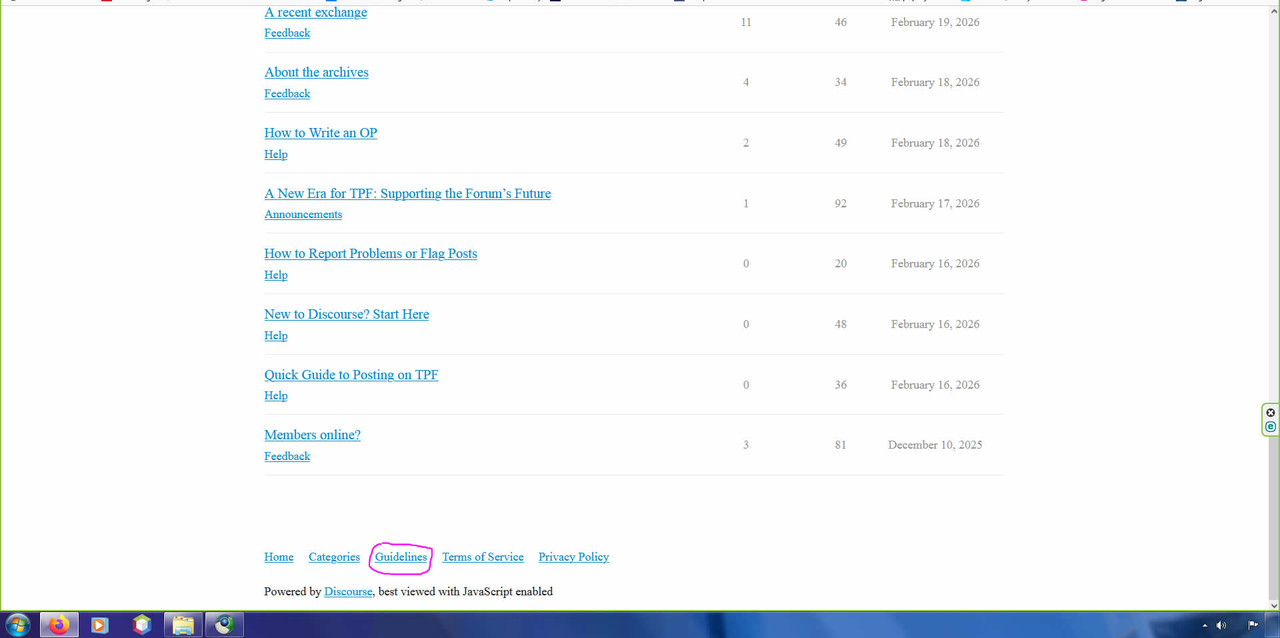Click the date in 'How to Write an OP' row

tap(935, 143)
